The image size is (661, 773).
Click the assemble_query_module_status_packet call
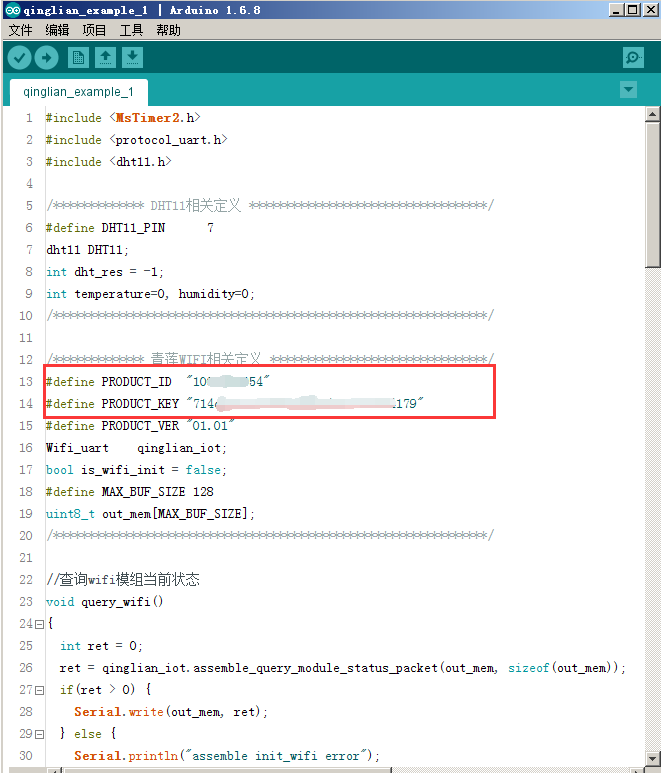(x=343, y=668)
